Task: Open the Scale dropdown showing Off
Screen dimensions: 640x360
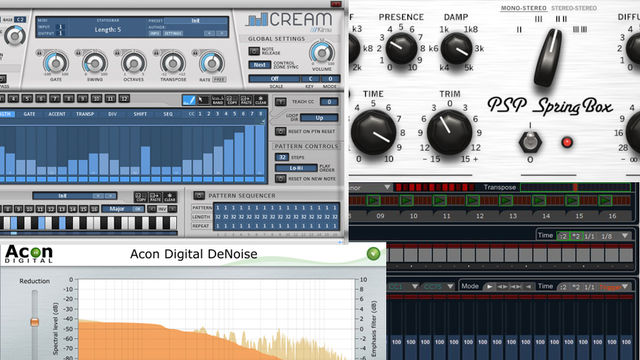Action: (274, 79)
